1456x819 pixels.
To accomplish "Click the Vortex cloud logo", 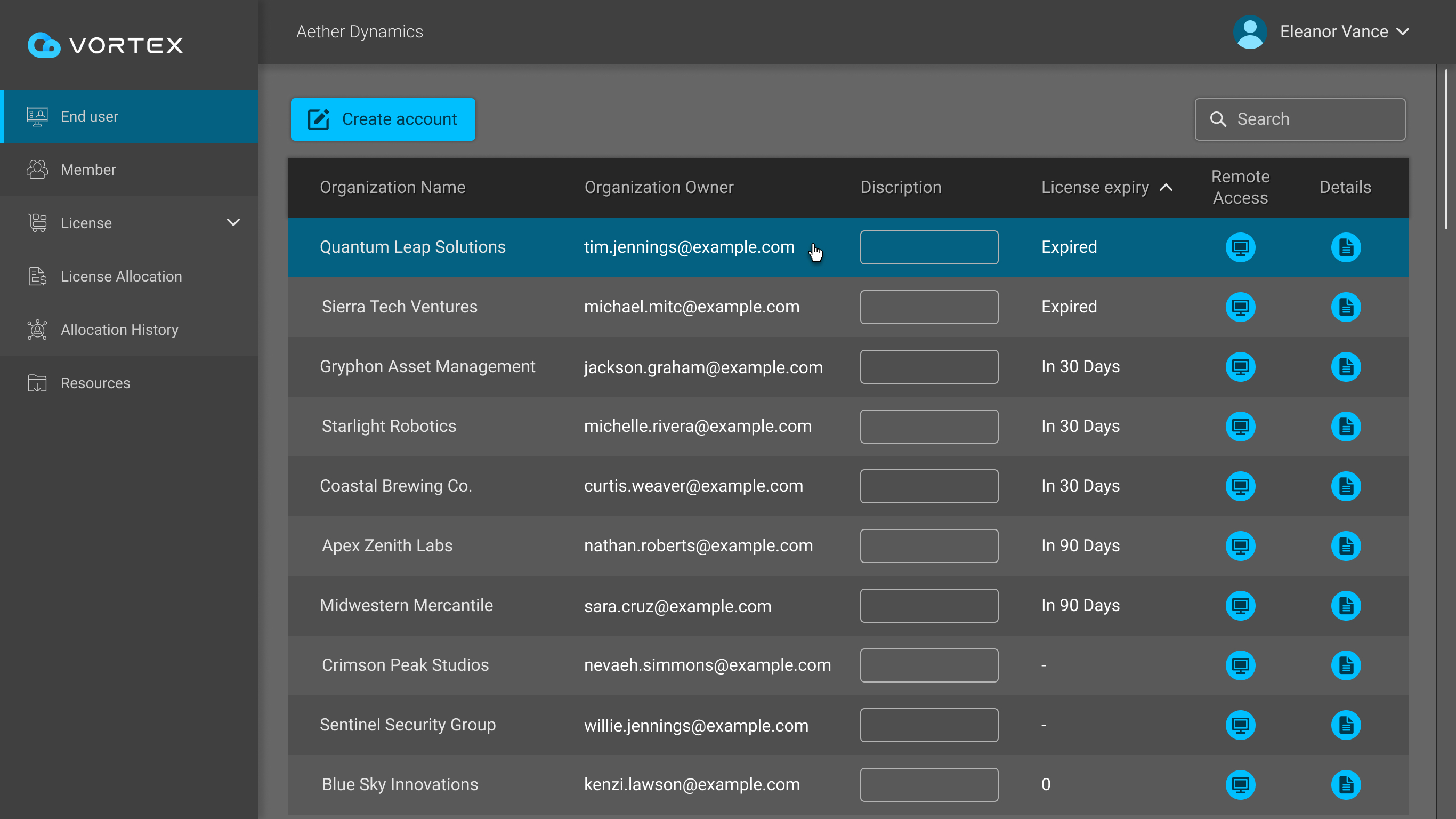I will [44, 45].
